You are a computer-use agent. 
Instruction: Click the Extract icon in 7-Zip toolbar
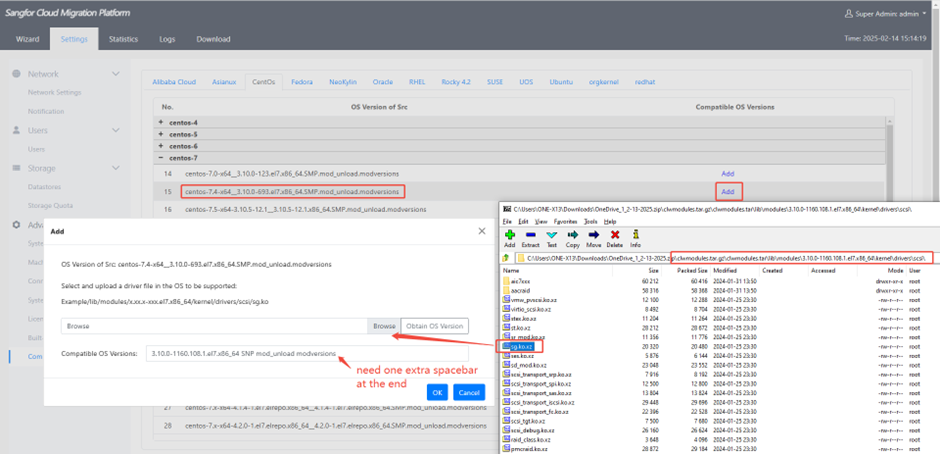tap(531, 235)
